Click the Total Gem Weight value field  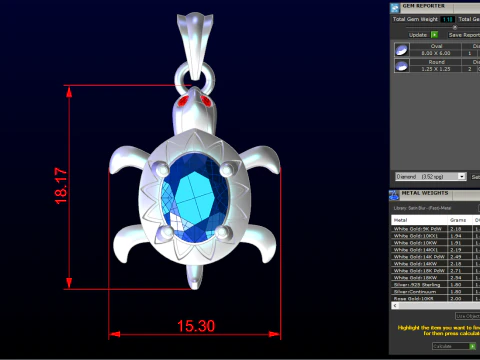[x=447, y=19]
